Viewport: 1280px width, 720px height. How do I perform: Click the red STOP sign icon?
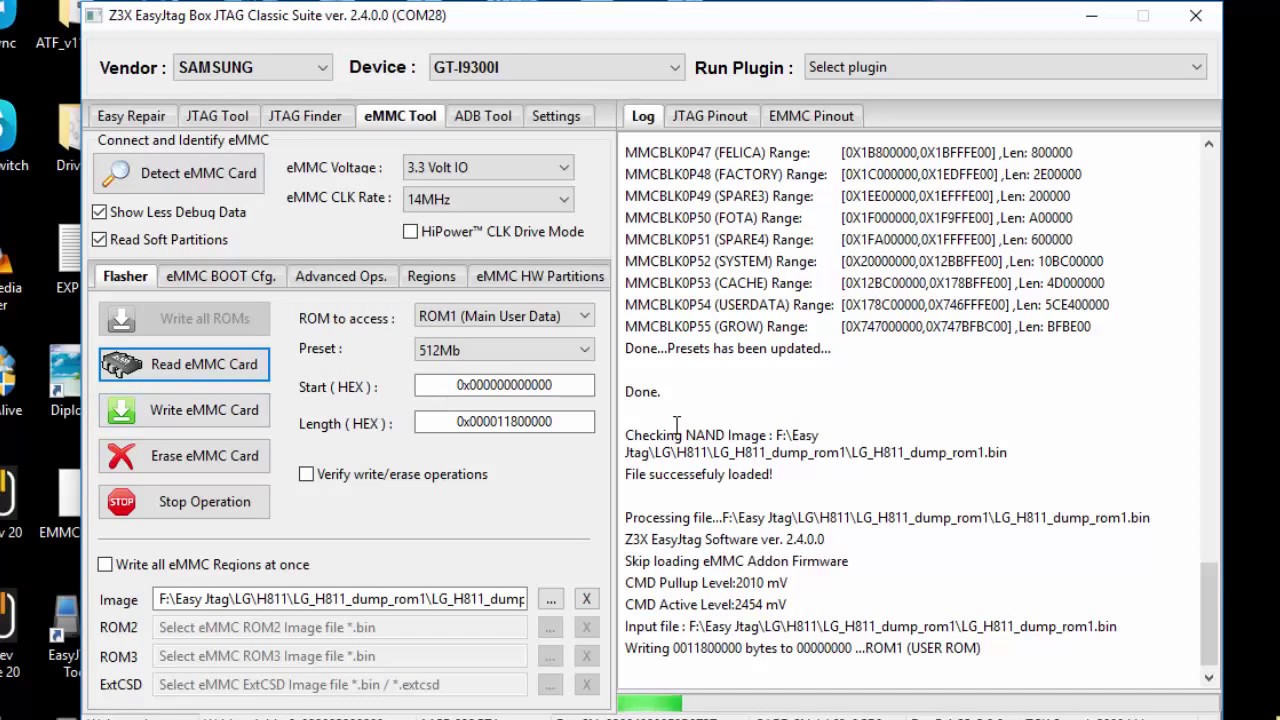pyautogui.click(x=121, y=502)
